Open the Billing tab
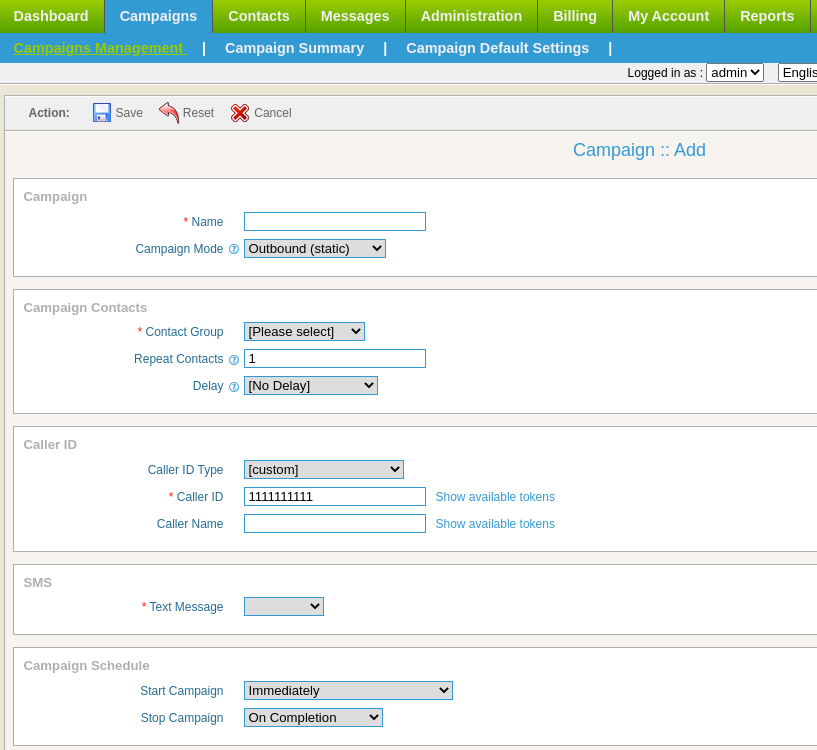The height and width of the screenshot is (750, 817). [575, 16]
